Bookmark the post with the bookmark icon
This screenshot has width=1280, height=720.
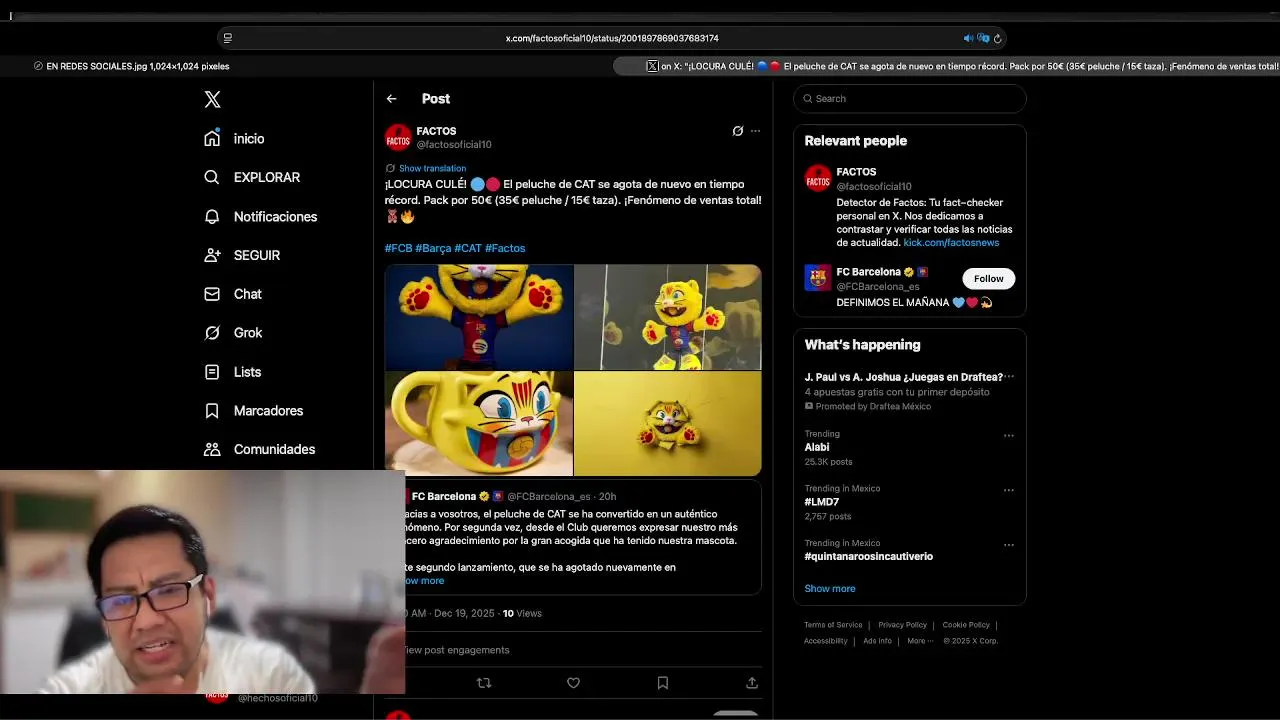pyautogui.click(x=662, y=683)
